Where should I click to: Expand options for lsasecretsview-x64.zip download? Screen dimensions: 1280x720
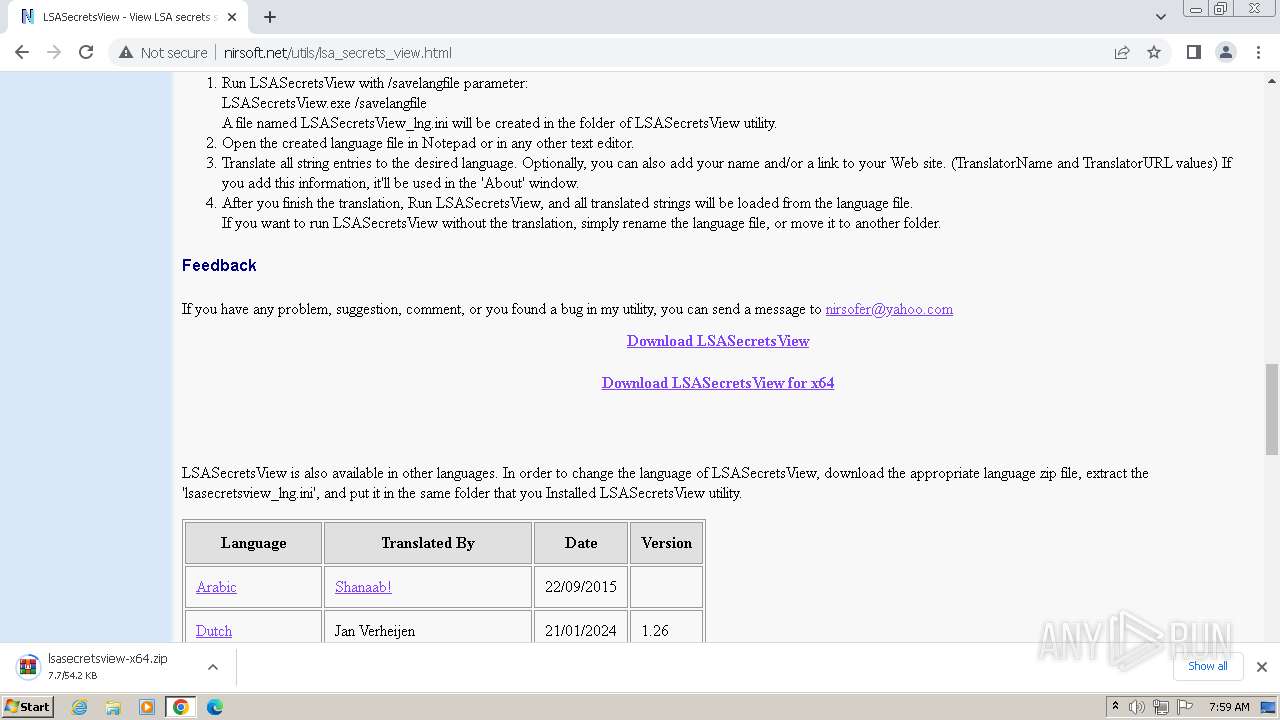pos(213,667)
